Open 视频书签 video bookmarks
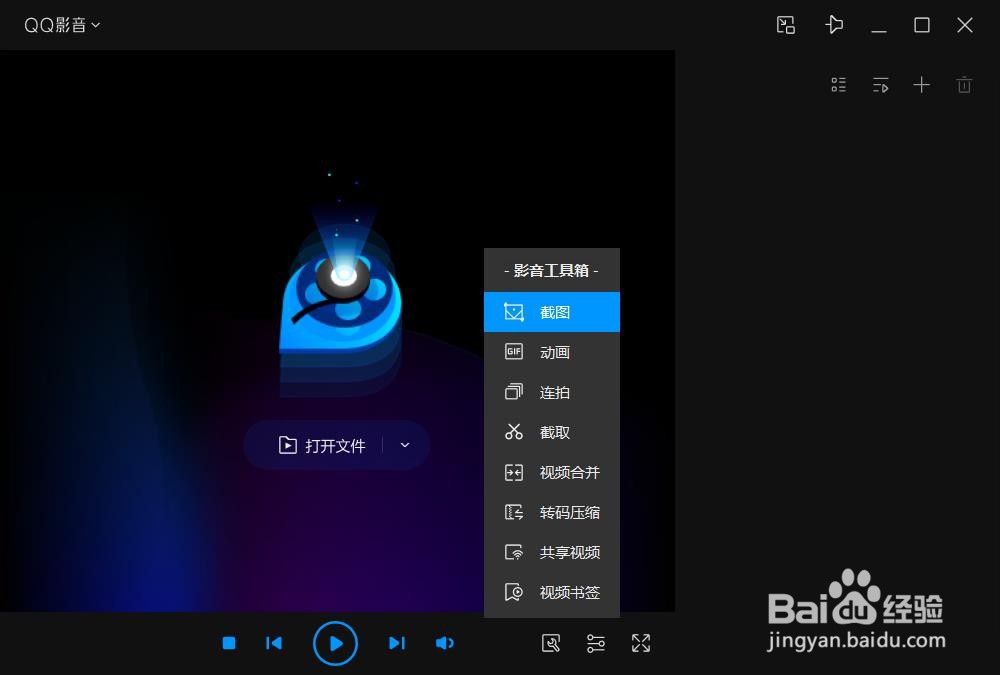 (552, 592)
